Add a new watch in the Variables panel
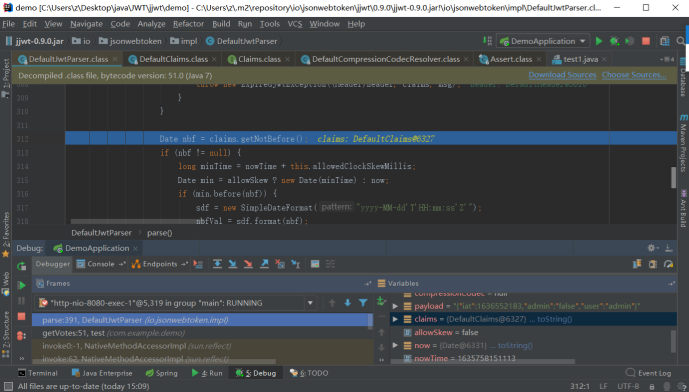This screenshot has width=689, height=392. click(381, 301)
